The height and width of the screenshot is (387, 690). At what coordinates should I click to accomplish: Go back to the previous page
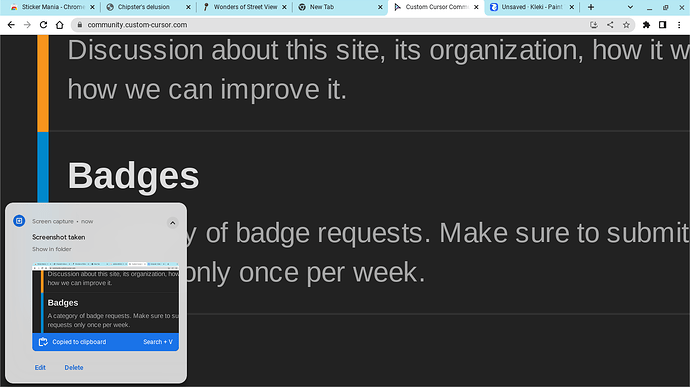[x=11, y=25]
